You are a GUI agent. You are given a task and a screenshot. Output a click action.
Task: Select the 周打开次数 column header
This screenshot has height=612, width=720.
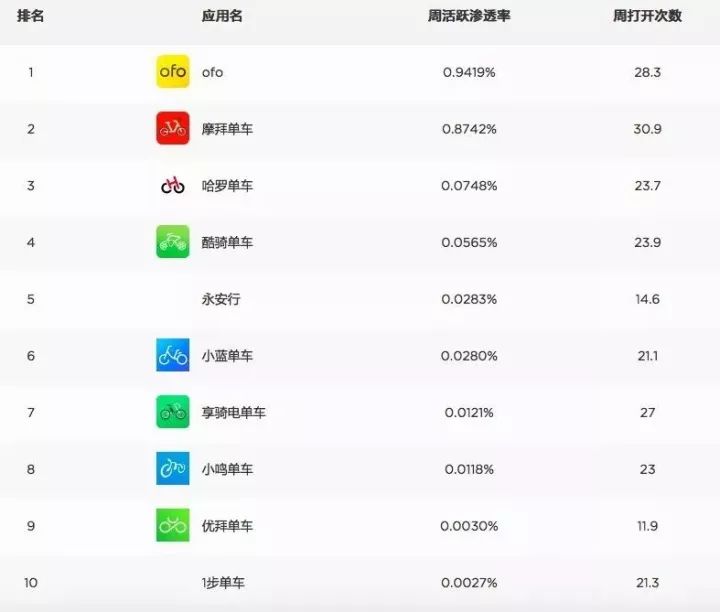(x=647, y=16)
